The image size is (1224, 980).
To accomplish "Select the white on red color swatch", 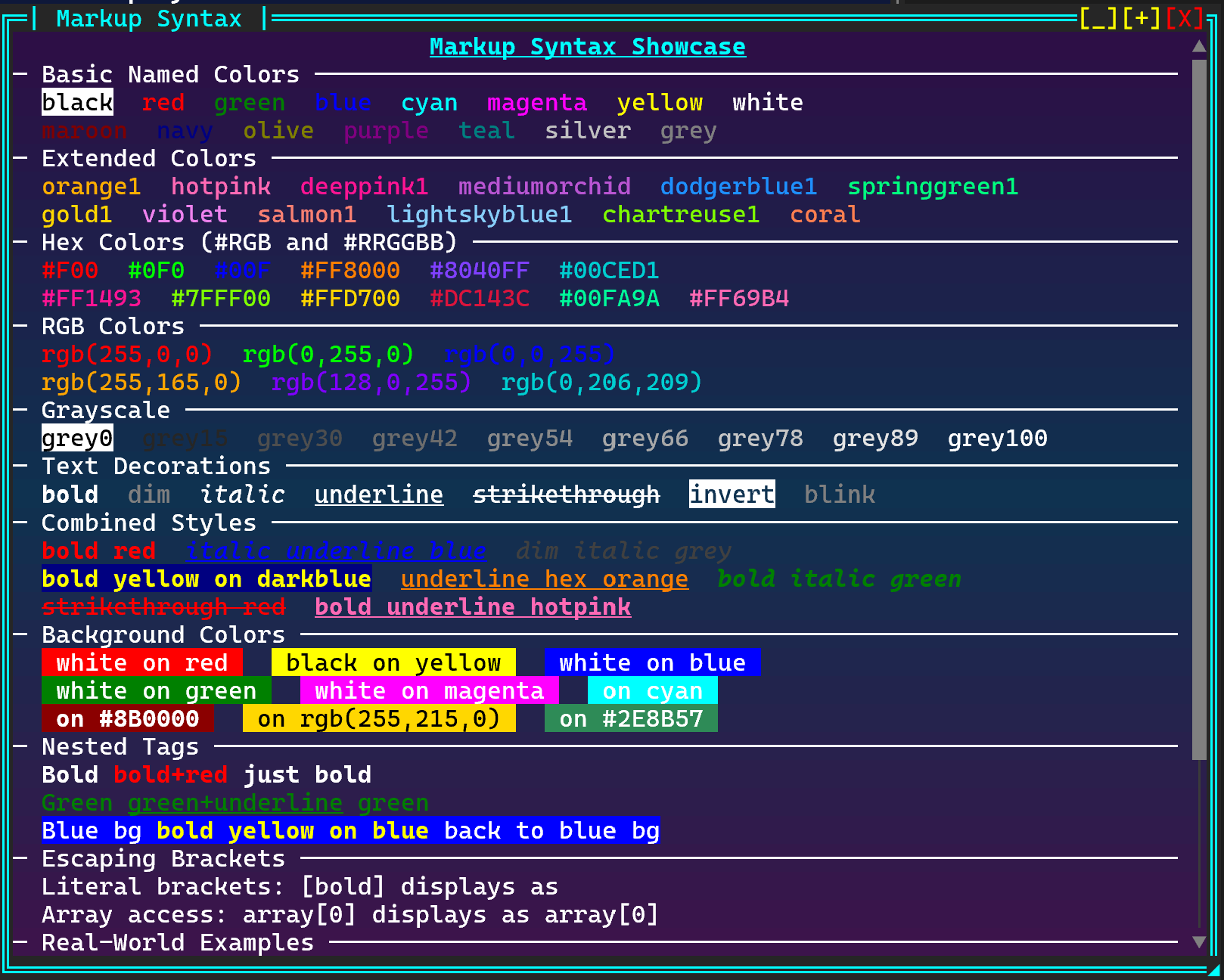I will coord(142,662).
